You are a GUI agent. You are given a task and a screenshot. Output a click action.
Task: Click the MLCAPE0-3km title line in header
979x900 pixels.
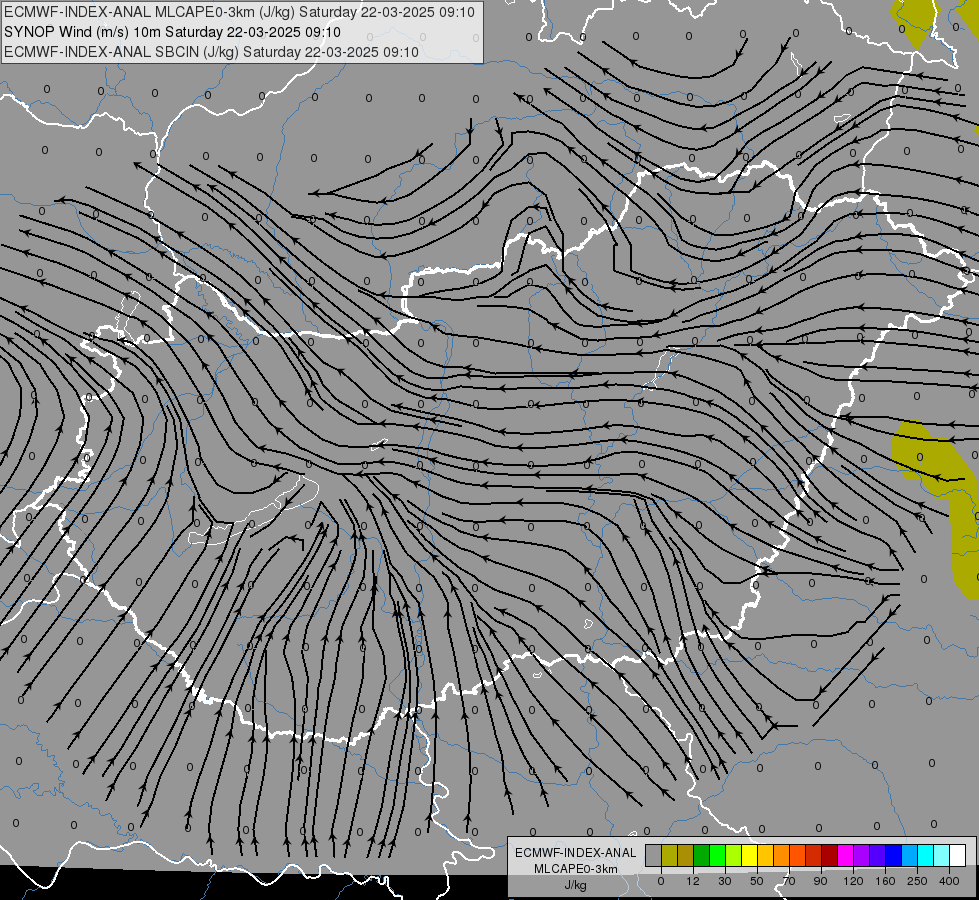point(239,12)
